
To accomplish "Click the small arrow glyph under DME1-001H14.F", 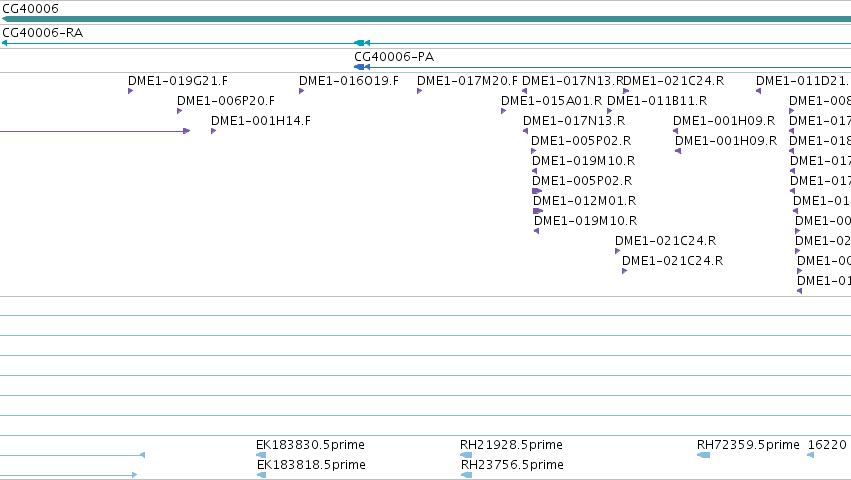I will pyautogui.click(x=213, y=131).
